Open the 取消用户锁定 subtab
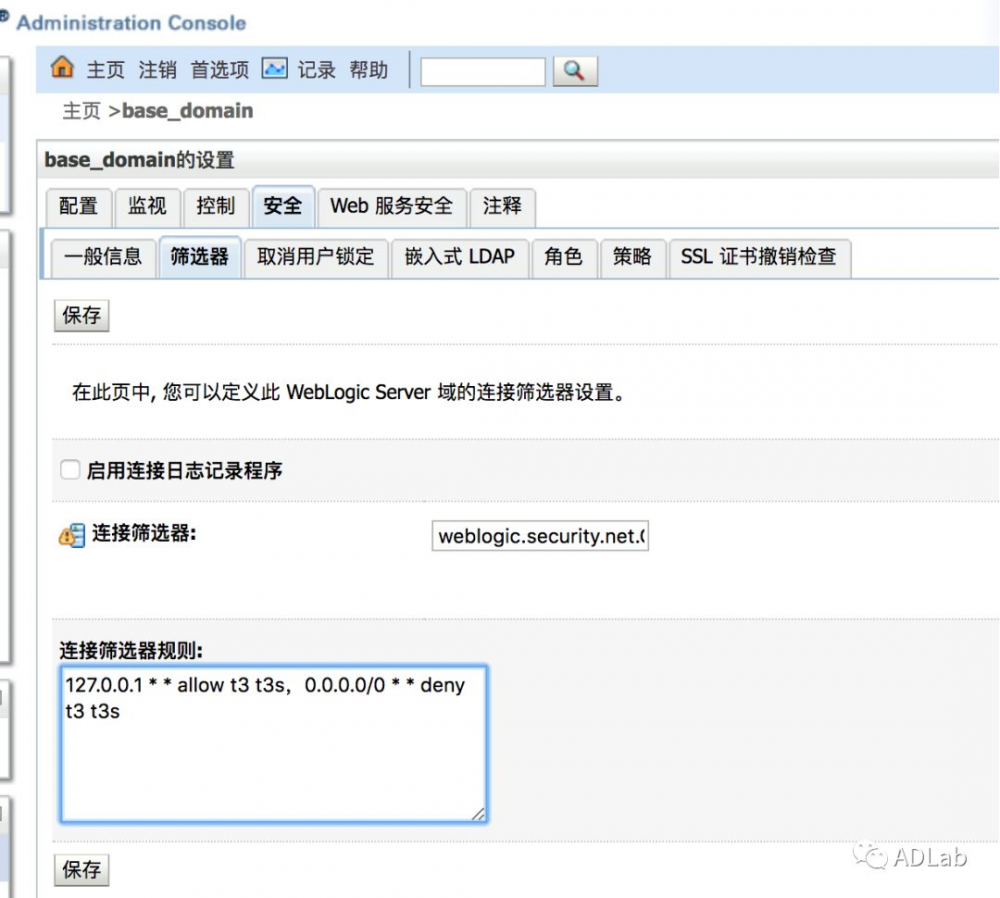The image size is (1000, 898). click(x=316, y=257)
